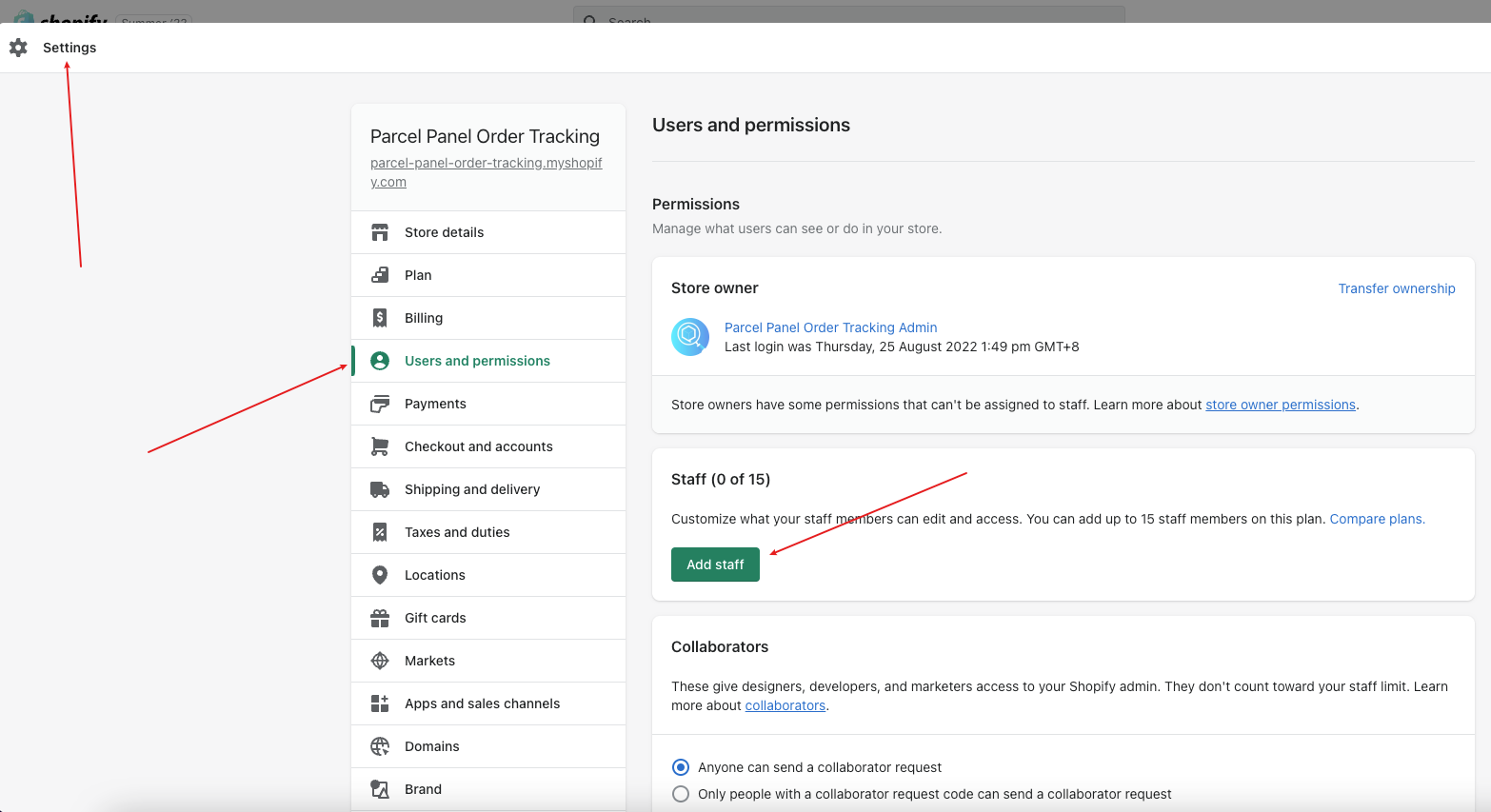Click the Staff (0 of 15) heading

[721, 479]
